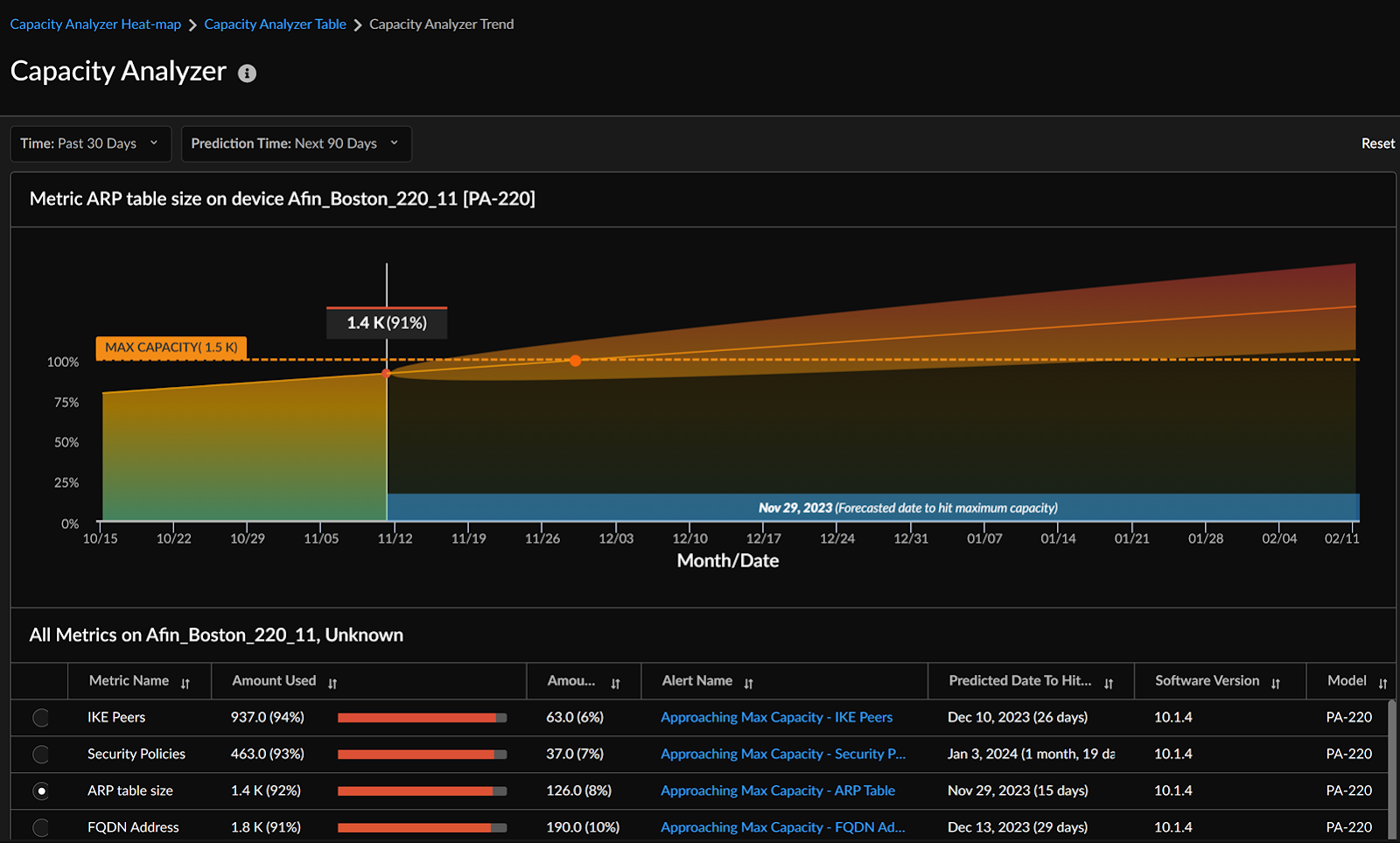The image size is (1400, 843).
Task: Go to Capacity Analyzer Heat-map breadcrumb
Action: [x=95, y=25]
